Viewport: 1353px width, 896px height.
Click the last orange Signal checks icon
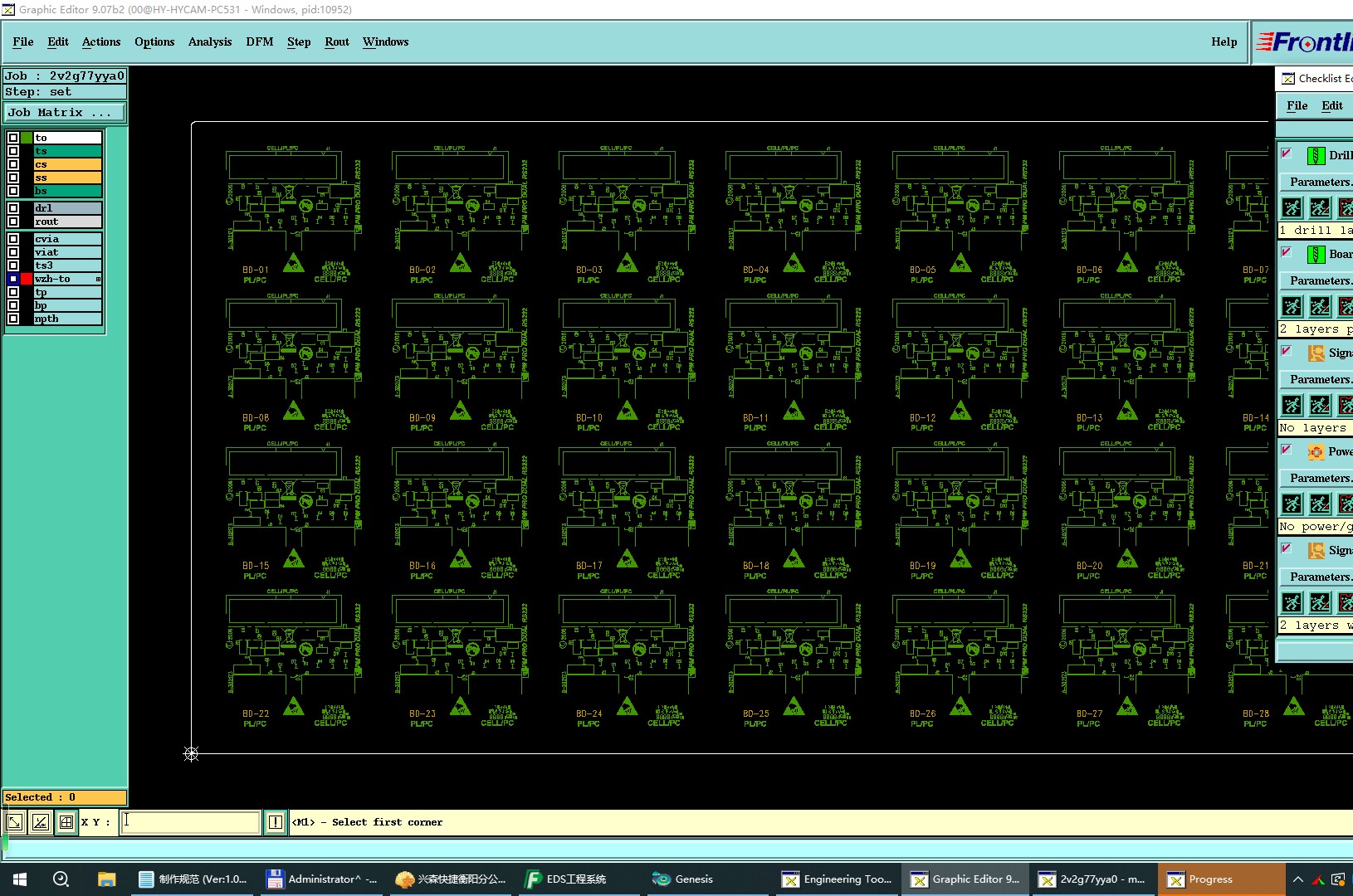pos(1316,550)
